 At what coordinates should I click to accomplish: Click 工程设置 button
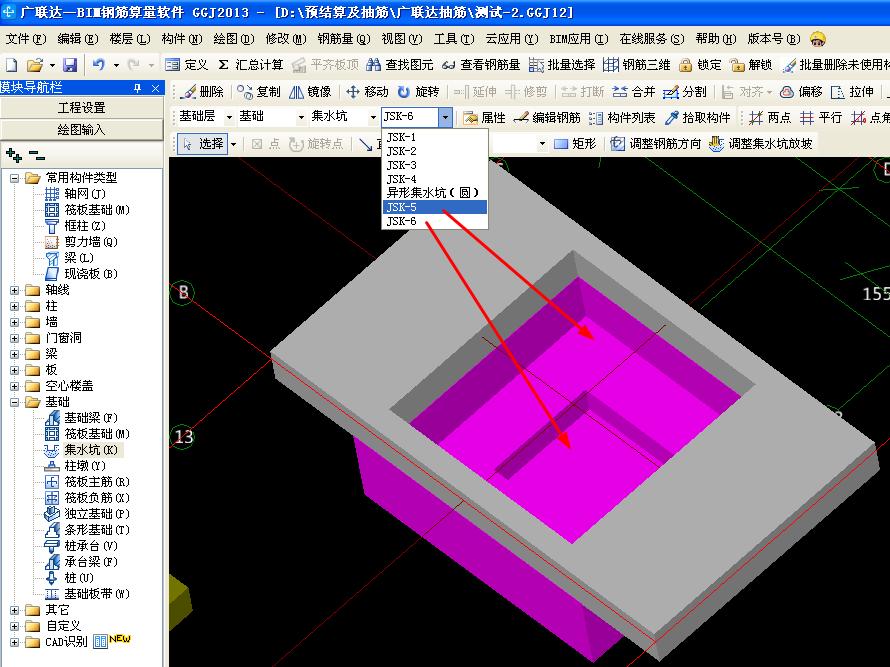point(82,108)
